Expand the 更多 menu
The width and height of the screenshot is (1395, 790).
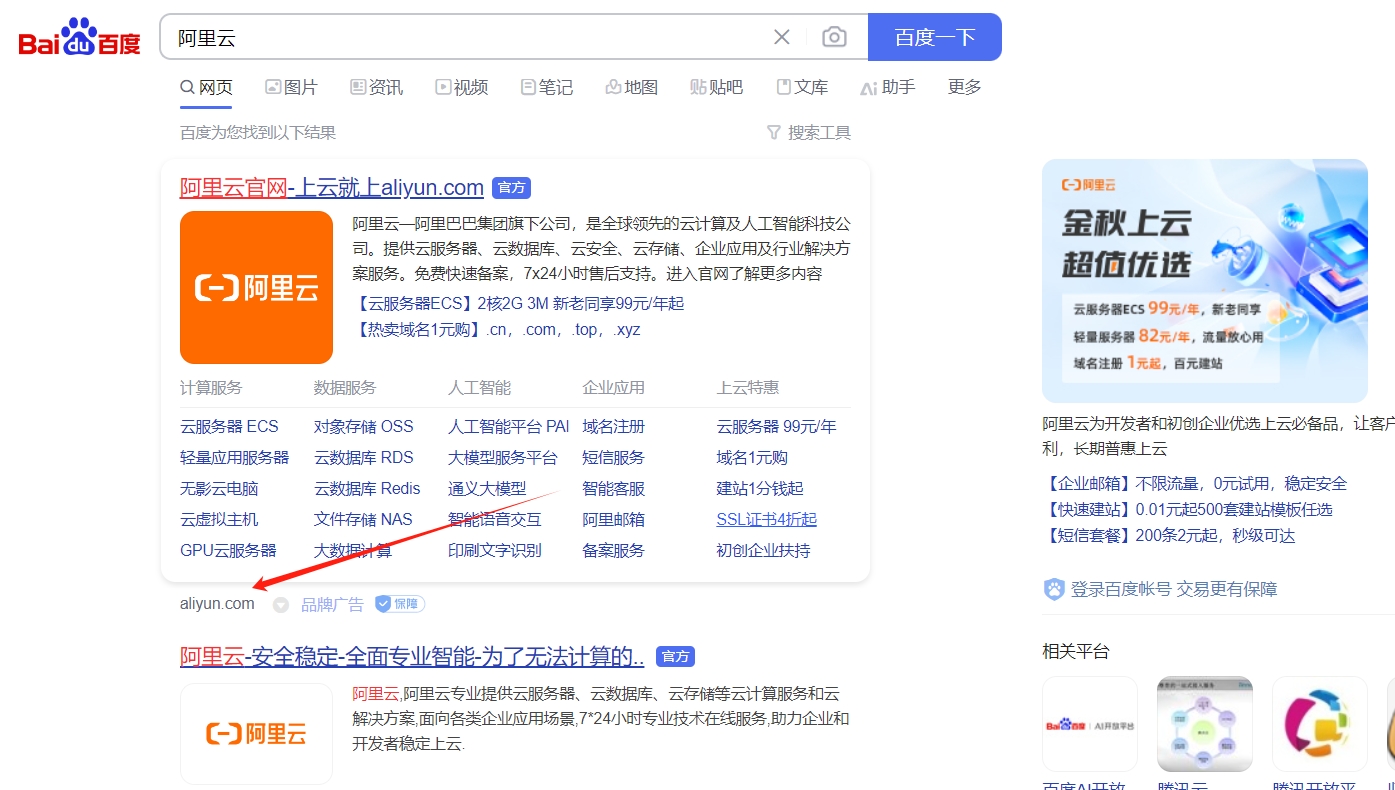pos(965,87)
